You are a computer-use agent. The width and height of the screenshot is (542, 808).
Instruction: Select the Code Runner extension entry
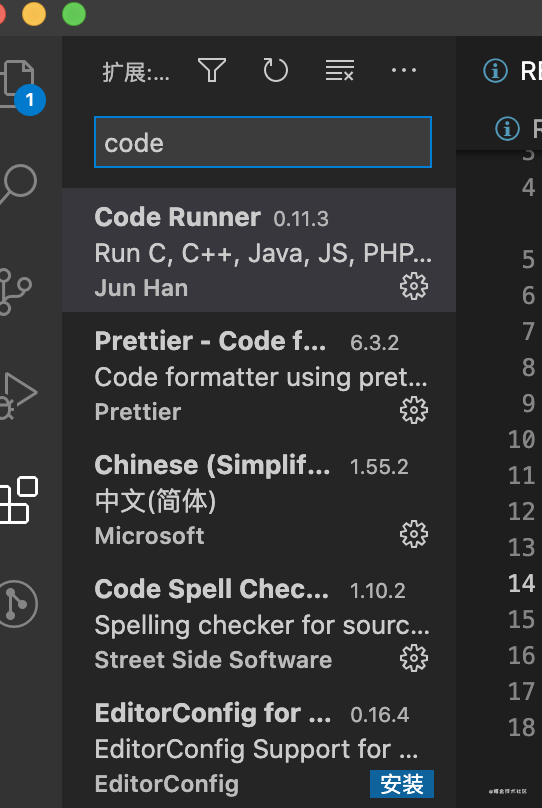click(x=259, y=250)
